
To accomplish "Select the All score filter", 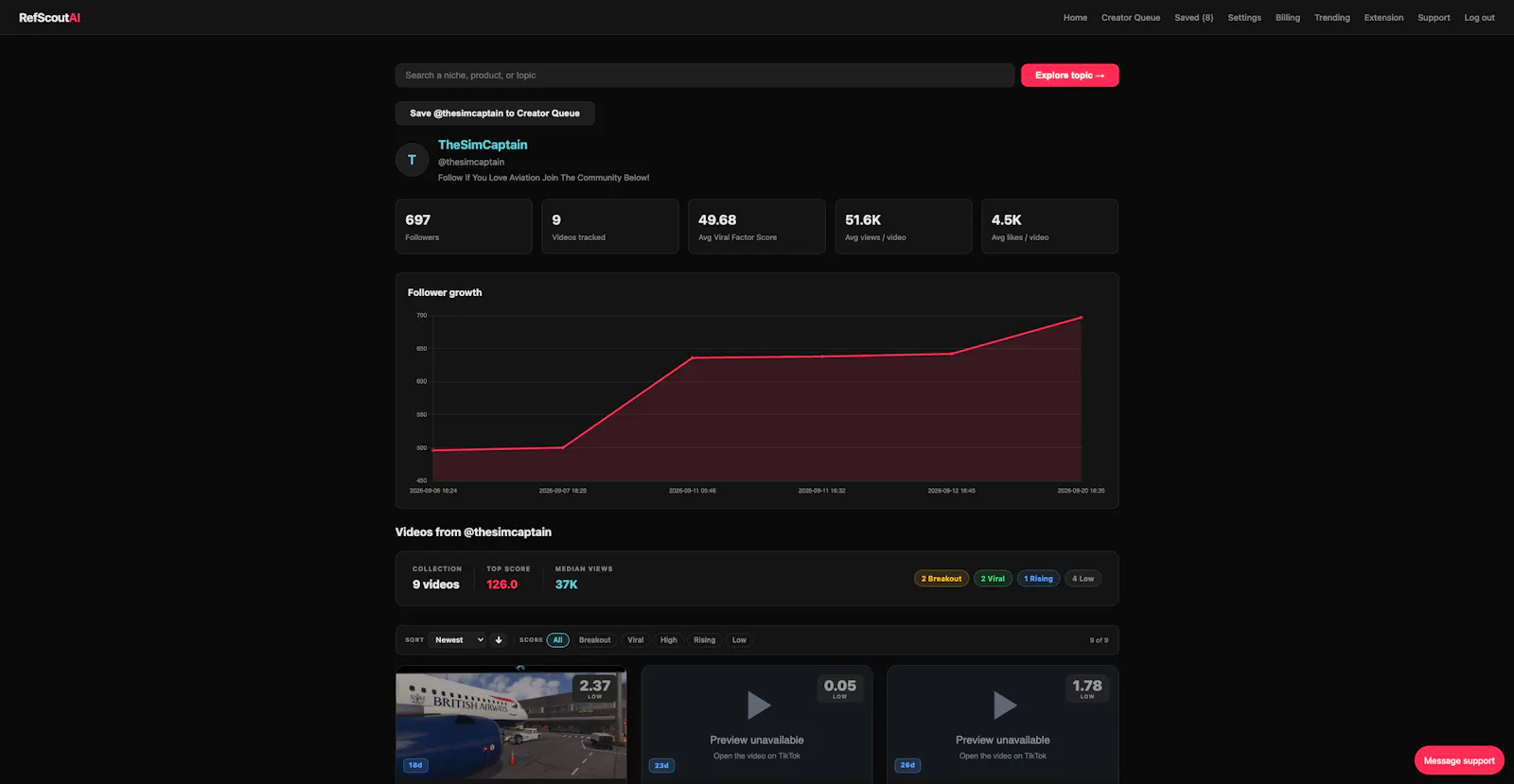I will click(x=557, y=640).
